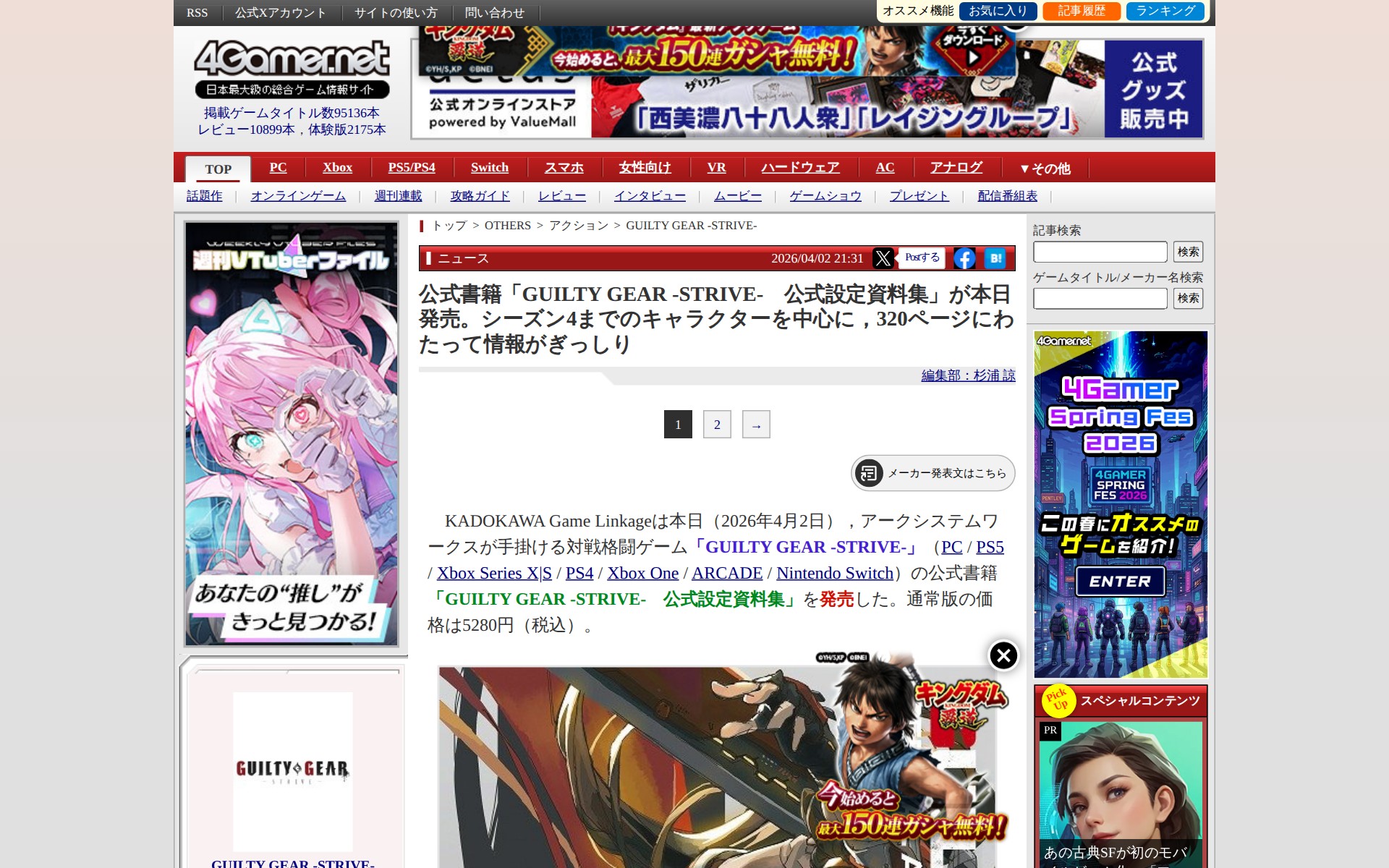
Task: Click the next page arrow button
Action: [x=756, y=425]
